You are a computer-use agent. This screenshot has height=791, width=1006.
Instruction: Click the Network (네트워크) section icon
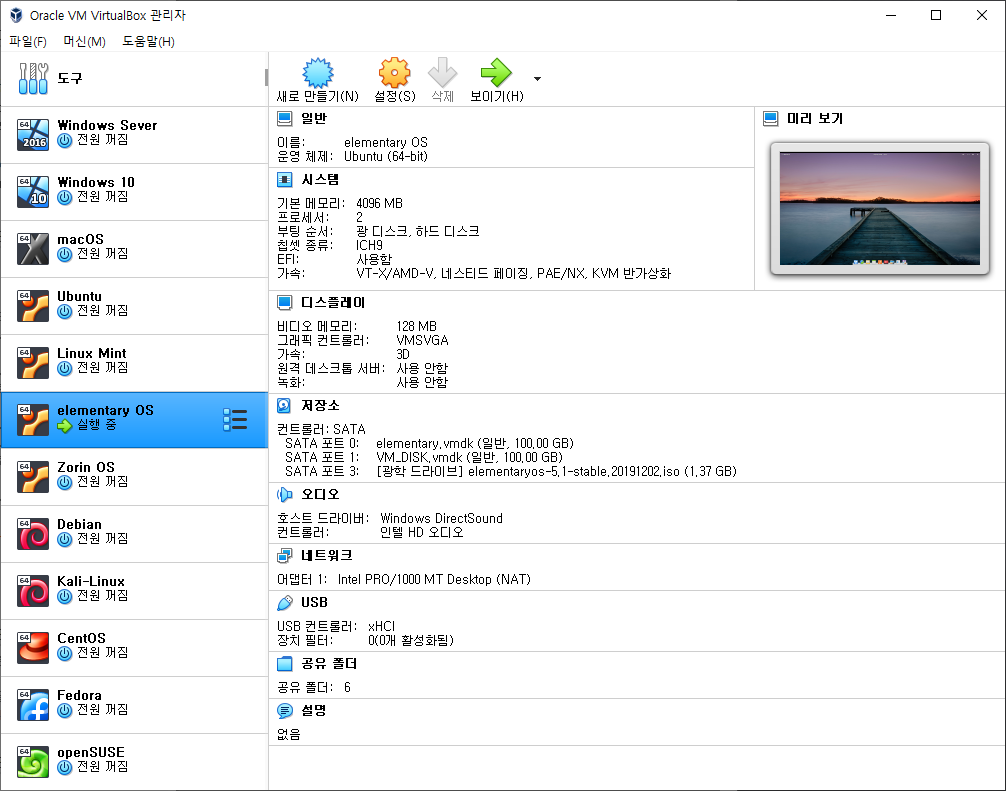[x=284, y=556]
